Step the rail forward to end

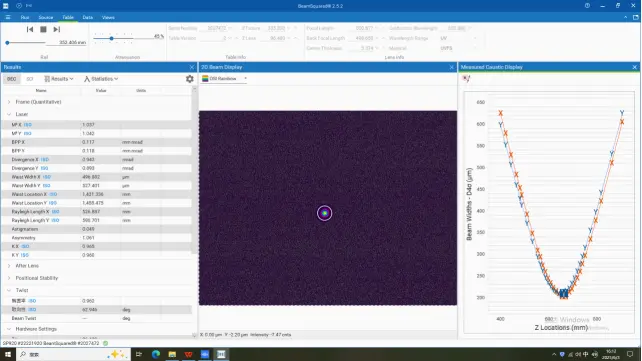point(57,29)
